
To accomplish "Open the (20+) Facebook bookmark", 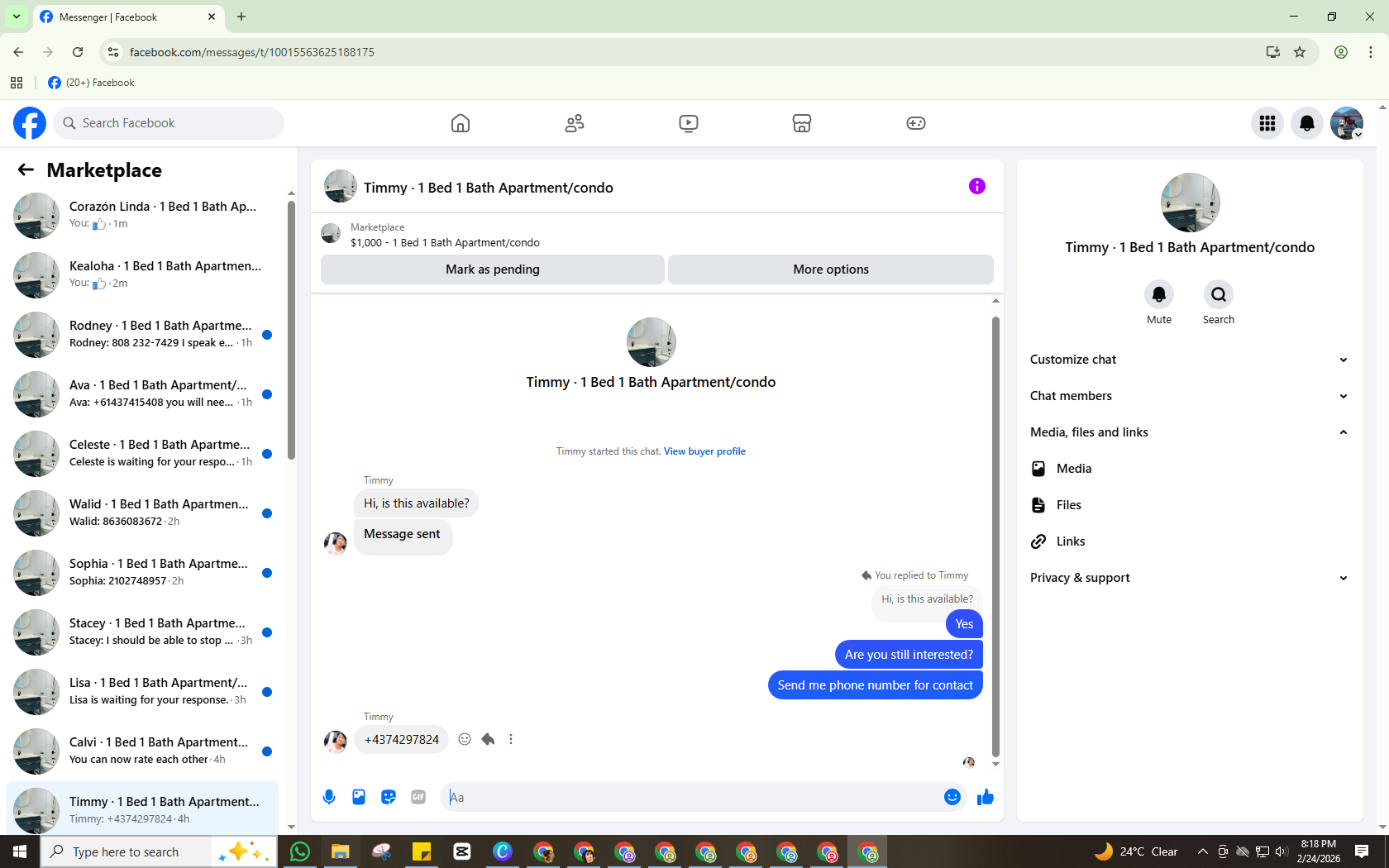I will point(92,83).
